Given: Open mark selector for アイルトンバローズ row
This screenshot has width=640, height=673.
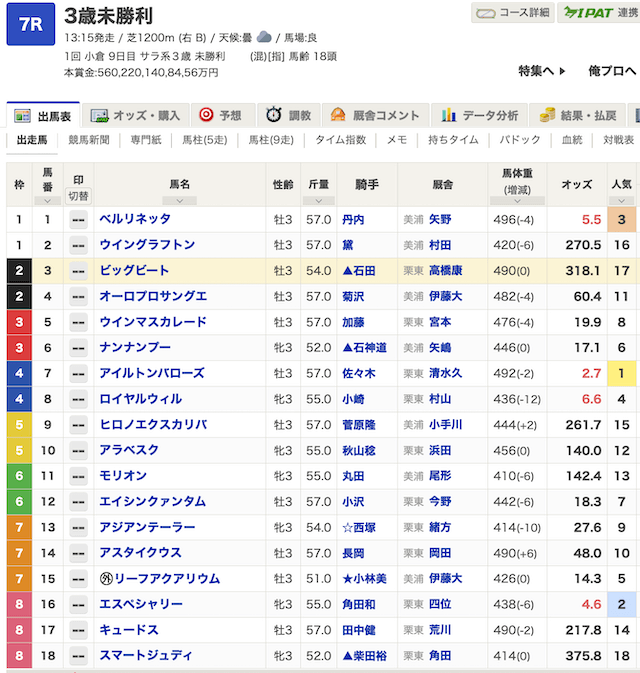Looking at the screenshot, I should 78,373.
